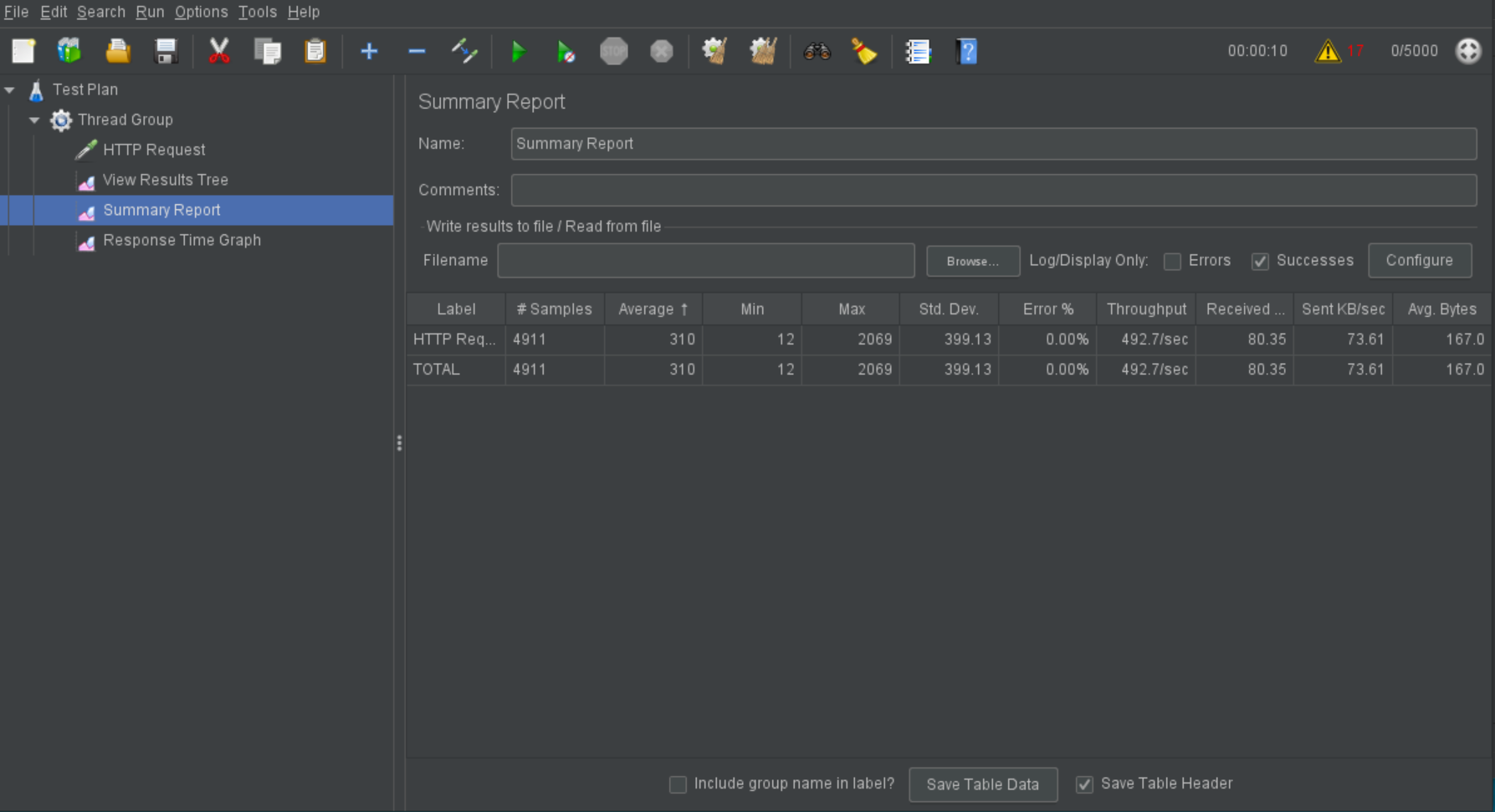Click the Clear results broom icon
This screenshot has height=812, width=1495.
click(x=714, y=51)
